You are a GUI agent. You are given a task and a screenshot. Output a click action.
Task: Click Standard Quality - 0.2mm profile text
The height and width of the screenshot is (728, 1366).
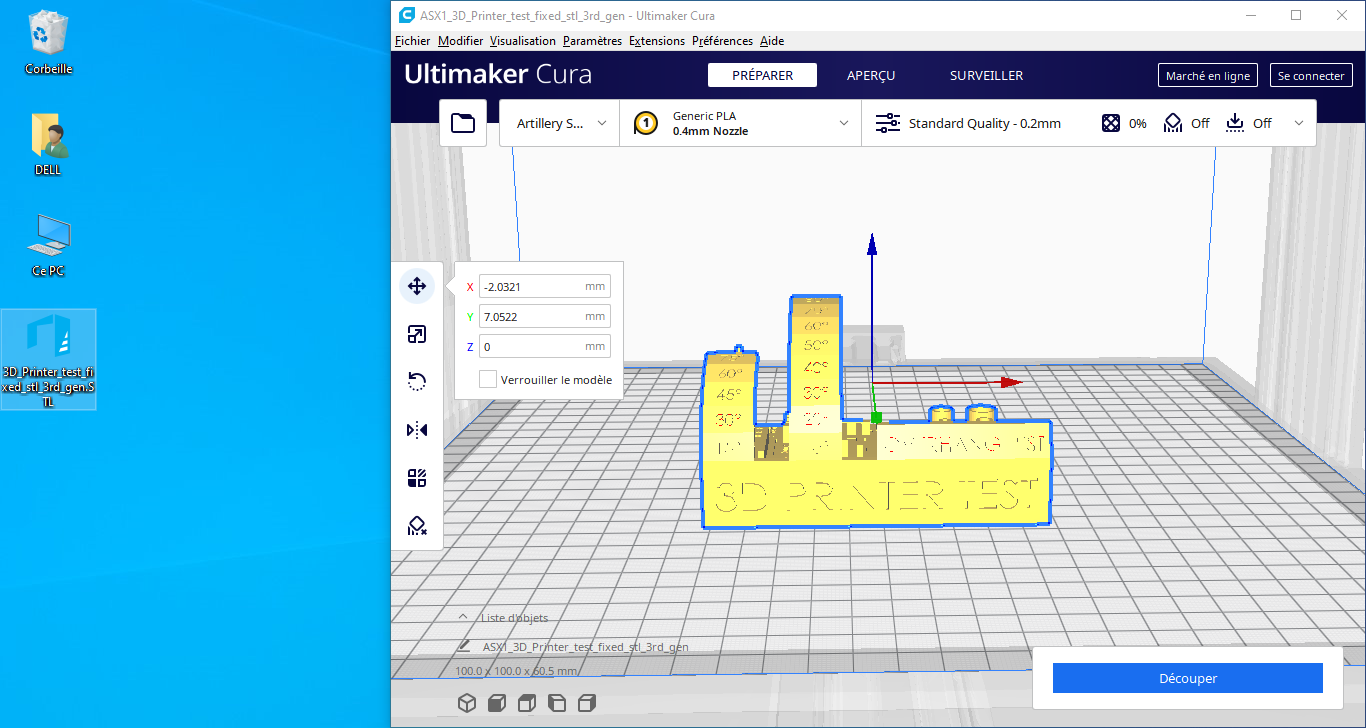coord(985,123)
